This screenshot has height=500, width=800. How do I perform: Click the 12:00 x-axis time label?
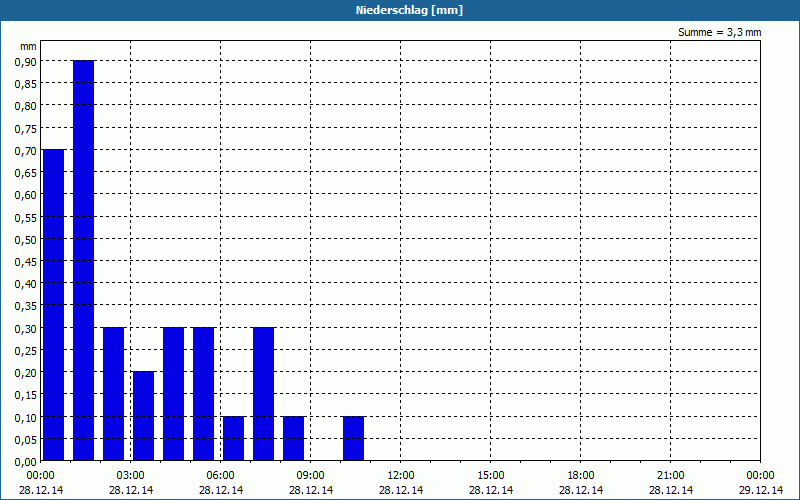[401, 476]
